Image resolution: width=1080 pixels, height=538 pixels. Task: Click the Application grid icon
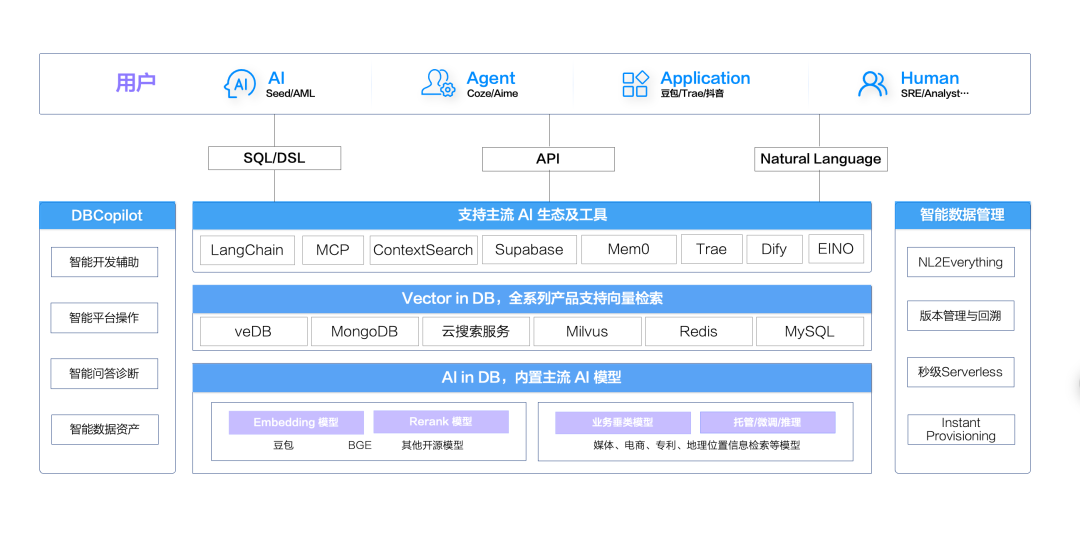[635, 84]
